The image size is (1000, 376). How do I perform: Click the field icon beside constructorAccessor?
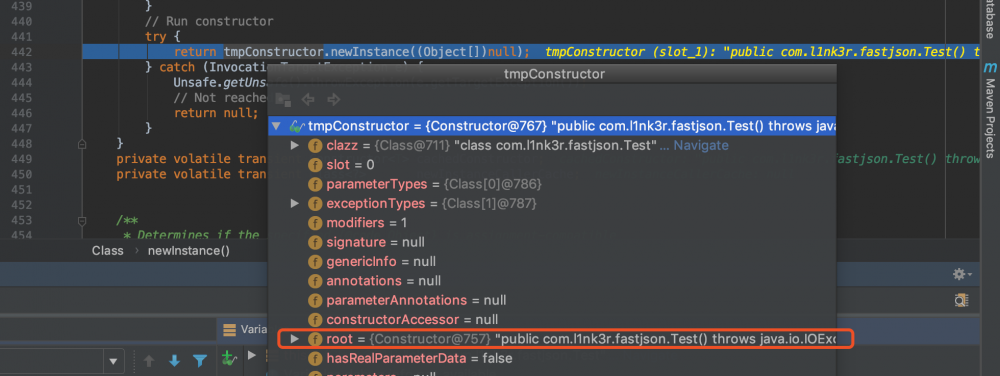[x=315, y=319]
